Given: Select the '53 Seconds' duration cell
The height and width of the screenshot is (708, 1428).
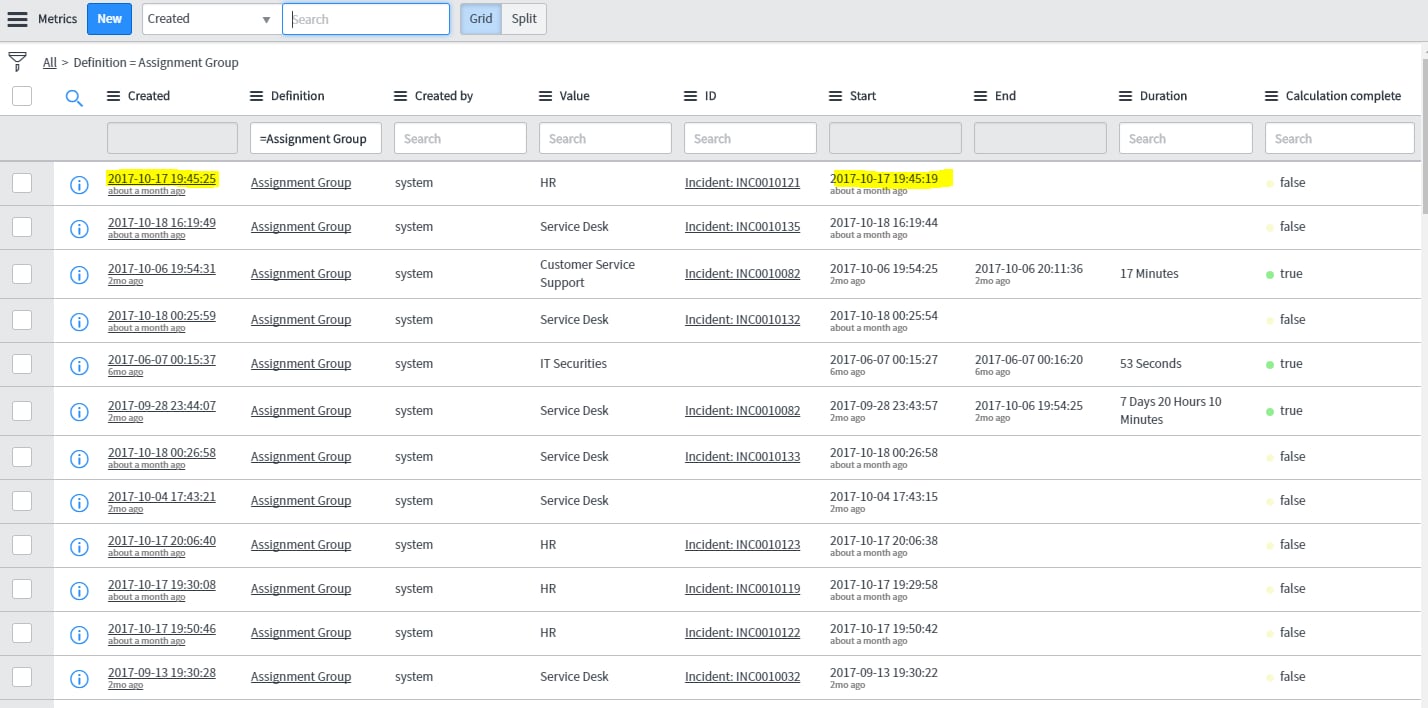Looking at the screenshot, I should coord(1150,363).
